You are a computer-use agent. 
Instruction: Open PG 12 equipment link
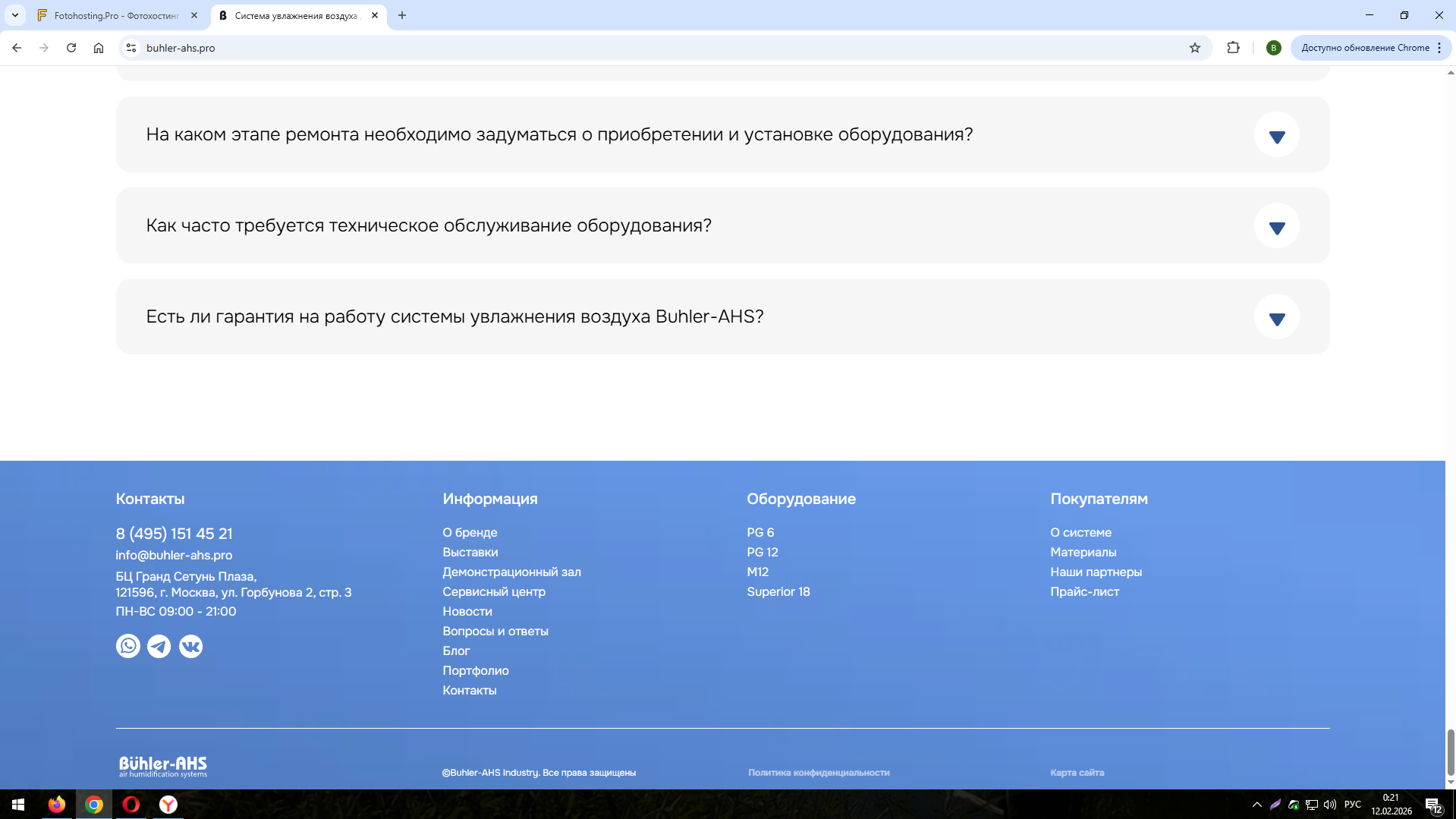763,552
